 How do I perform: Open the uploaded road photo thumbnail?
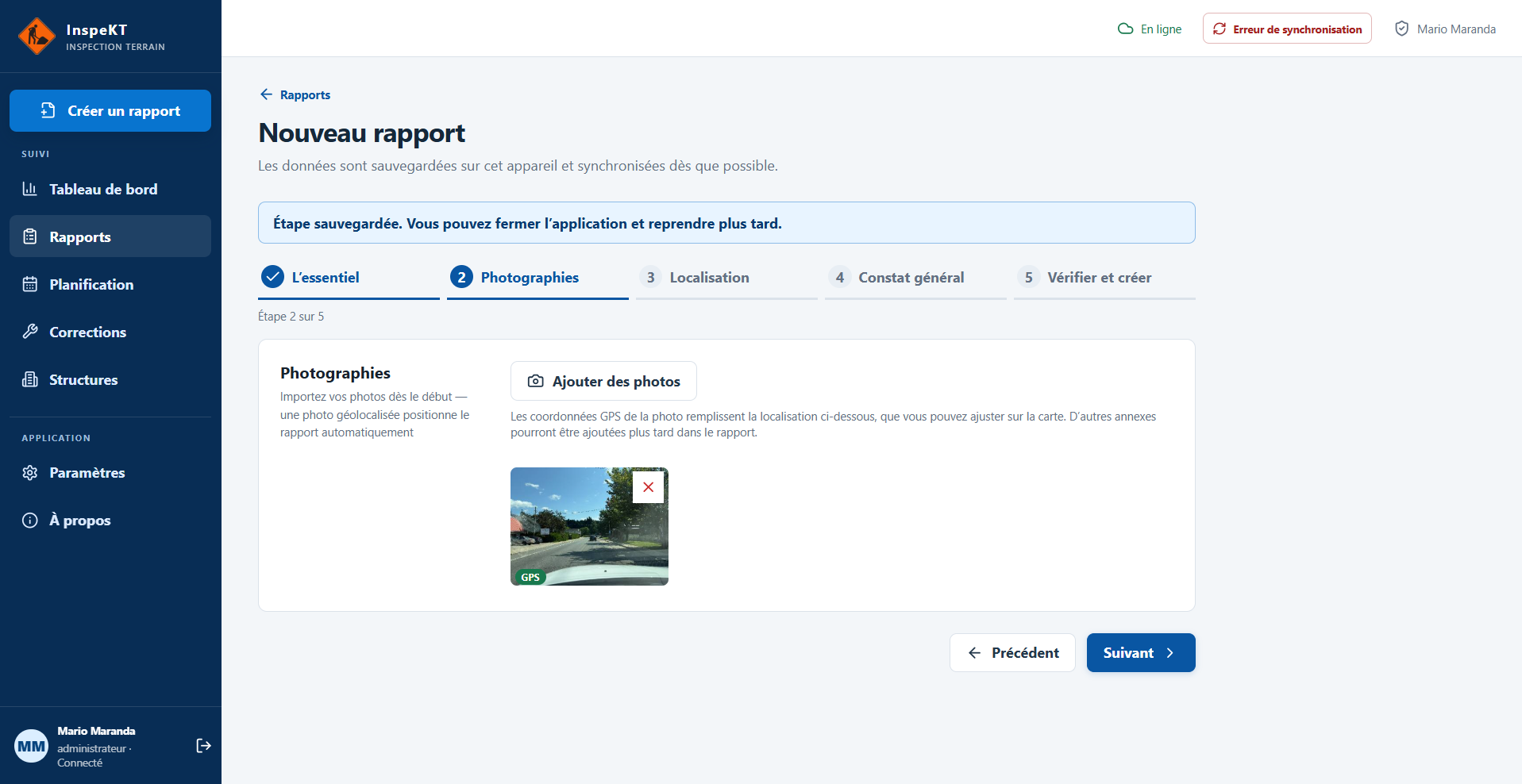(589, 527)
